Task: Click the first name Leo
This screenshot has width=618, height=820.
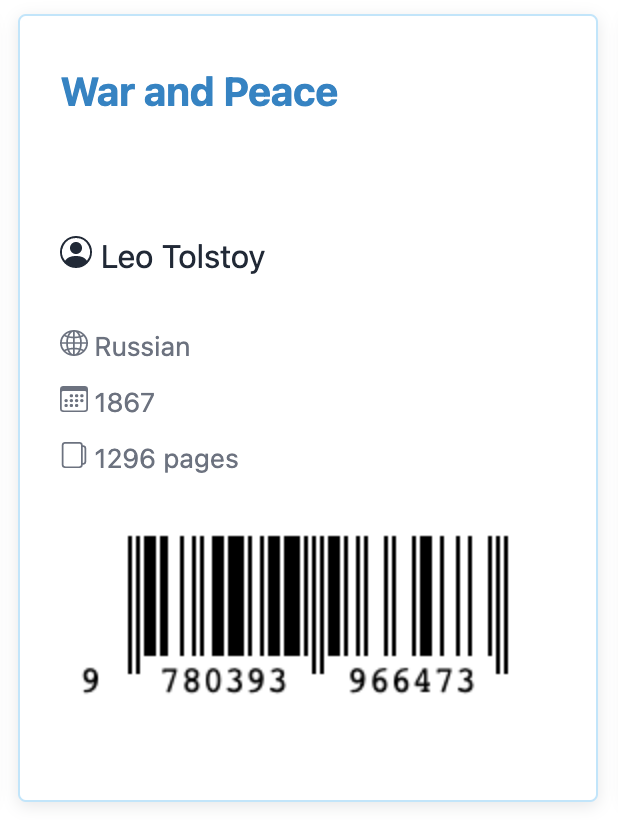Action: 126,257
